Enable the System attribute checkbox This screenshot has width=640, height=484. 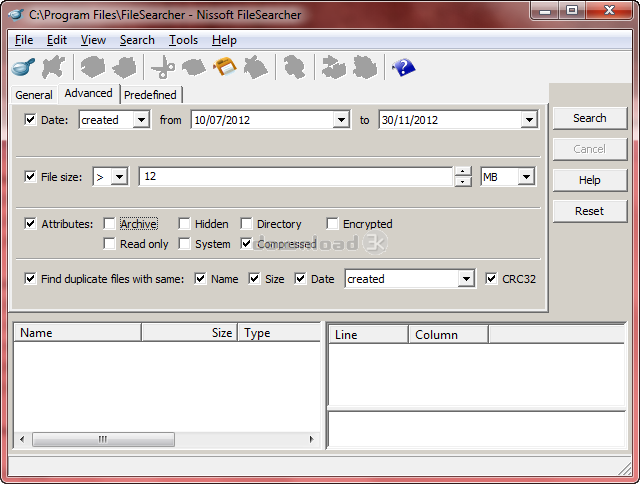pyautogui.click(x=184, y=244)
